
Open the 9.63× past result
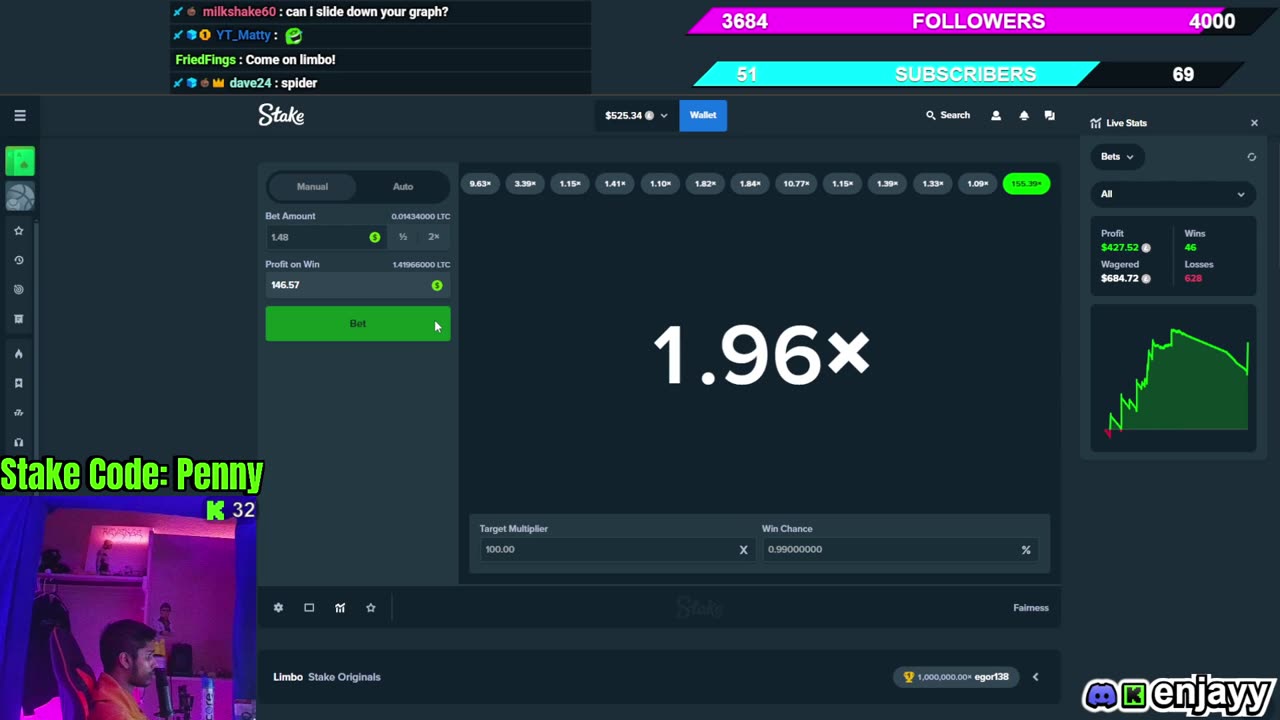pyautogui.click(x=480, y=184)
